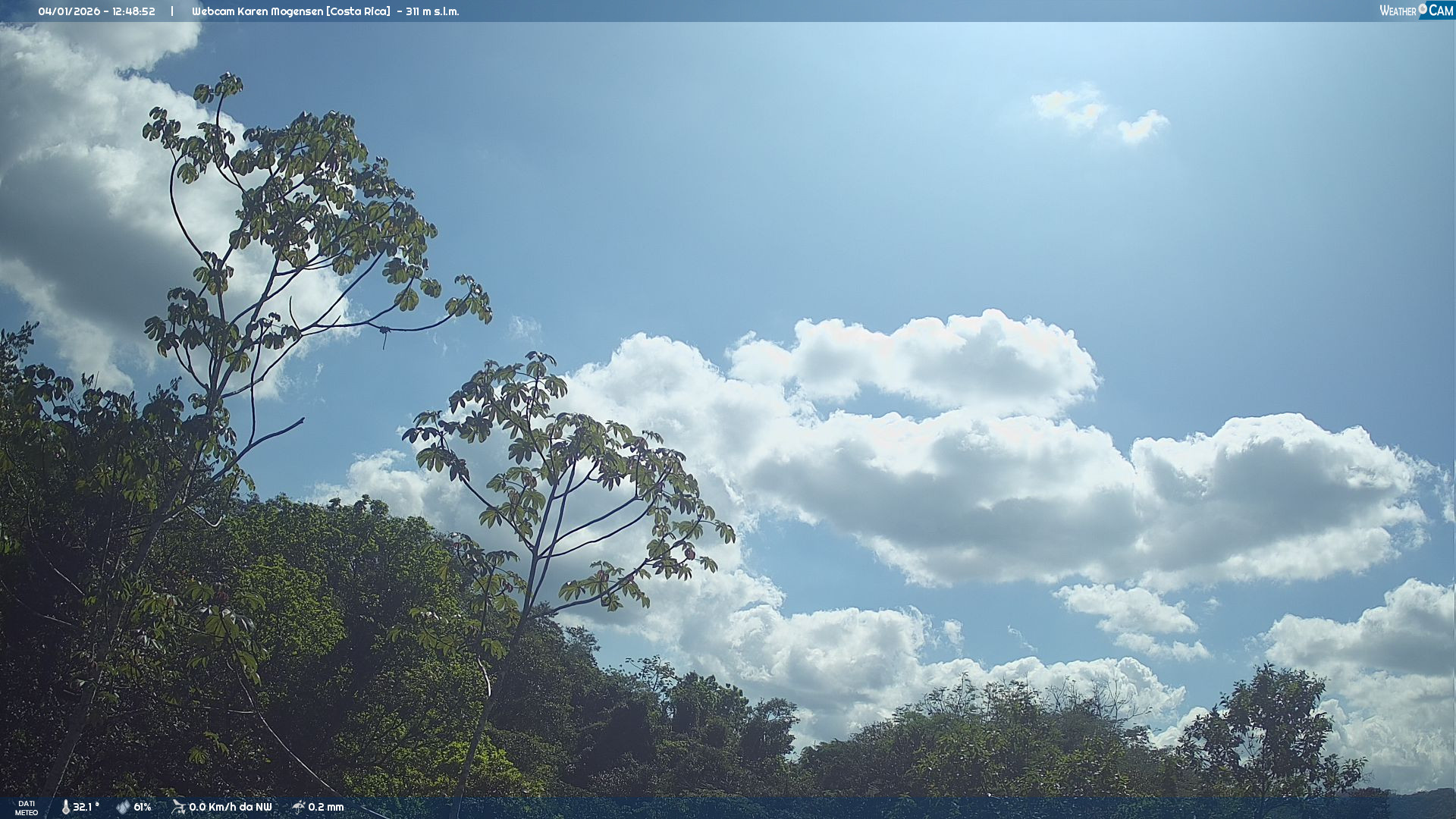Click the thermometer temperature icon
Screen dimensions: 1456x819
pyautogui.click(x=66, y=807)
